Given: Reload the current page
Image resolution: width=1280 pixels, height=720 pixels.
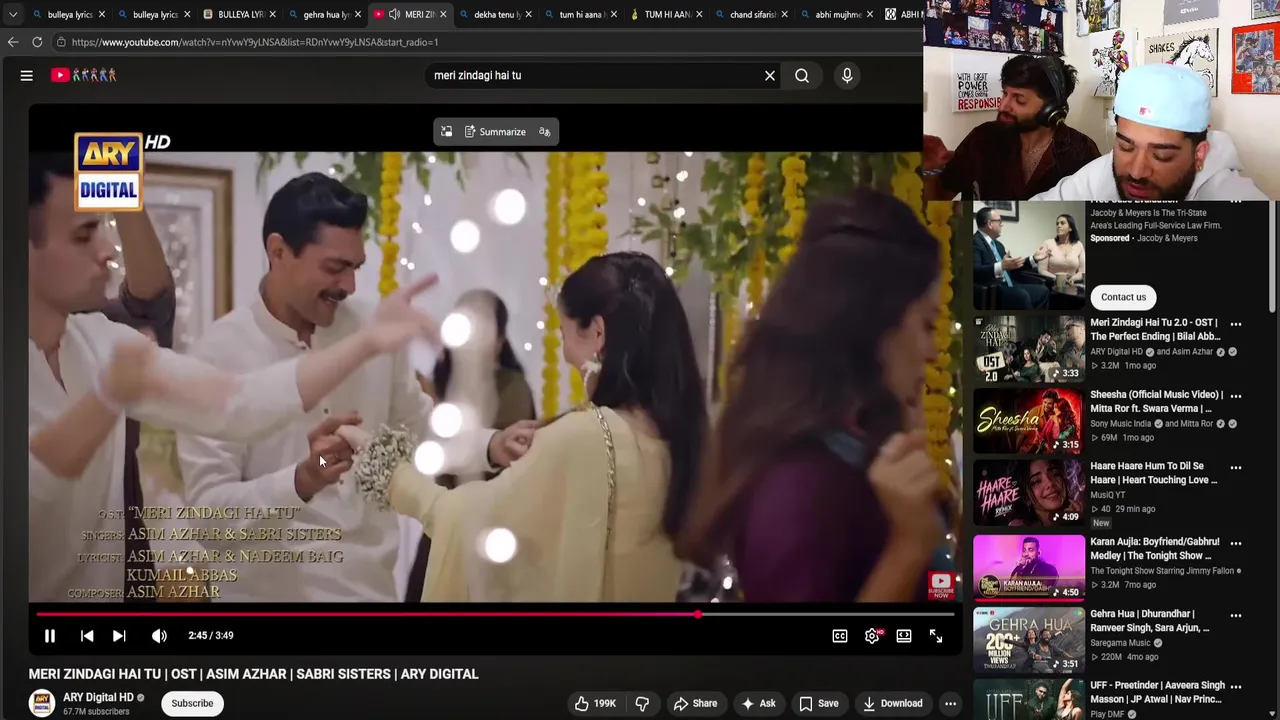Looking at the screenshot, I should (x=37, y=42).
